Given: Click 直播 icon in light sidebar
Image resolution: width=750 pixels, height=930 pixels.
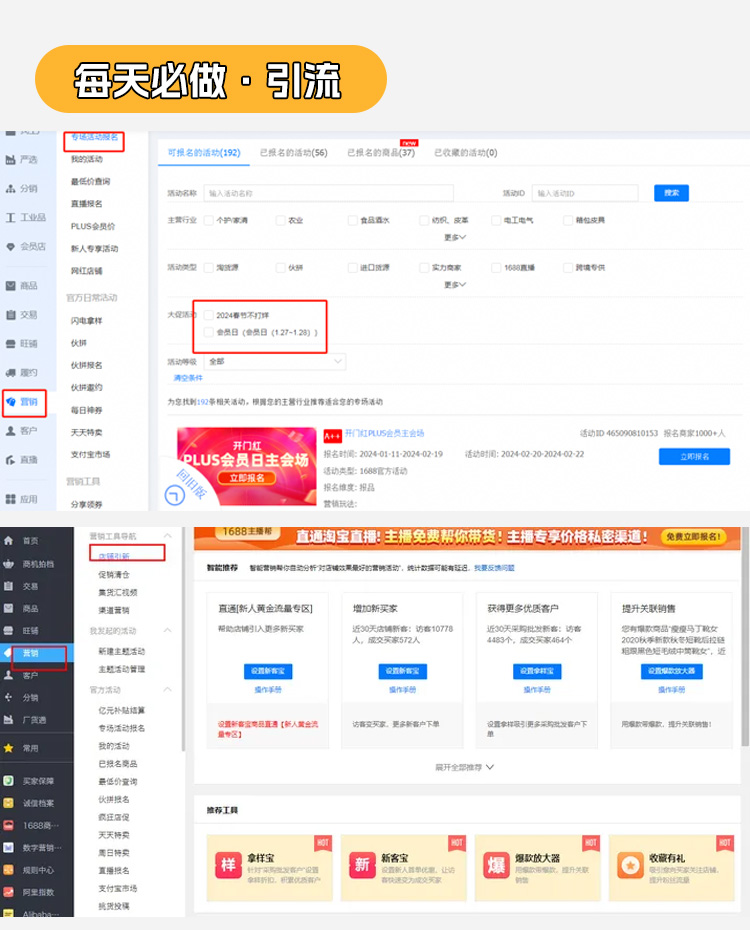Looking at the screenshot, I should [10, 460].
